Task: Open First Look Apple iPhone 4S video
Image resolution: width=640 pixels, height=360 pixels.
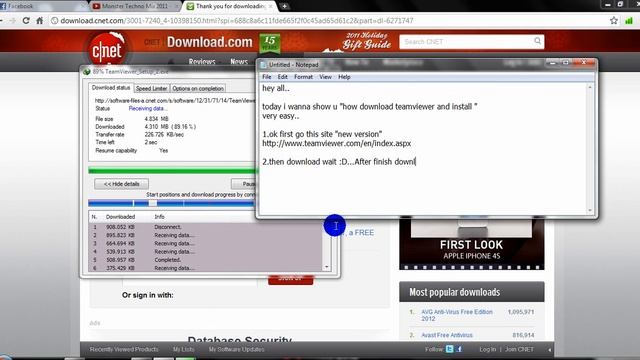Action: [471, 244]
